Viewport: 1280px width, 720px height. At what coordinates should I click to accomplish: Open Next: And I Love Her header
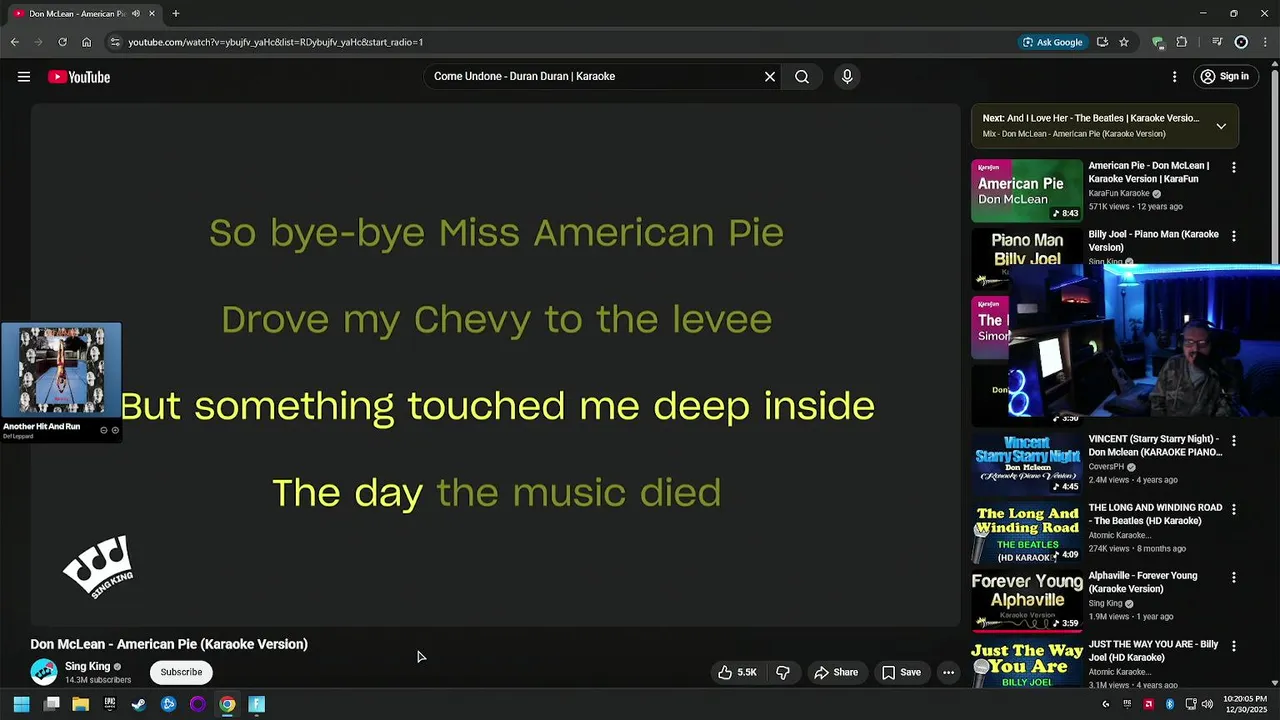tap(1091, 118)
